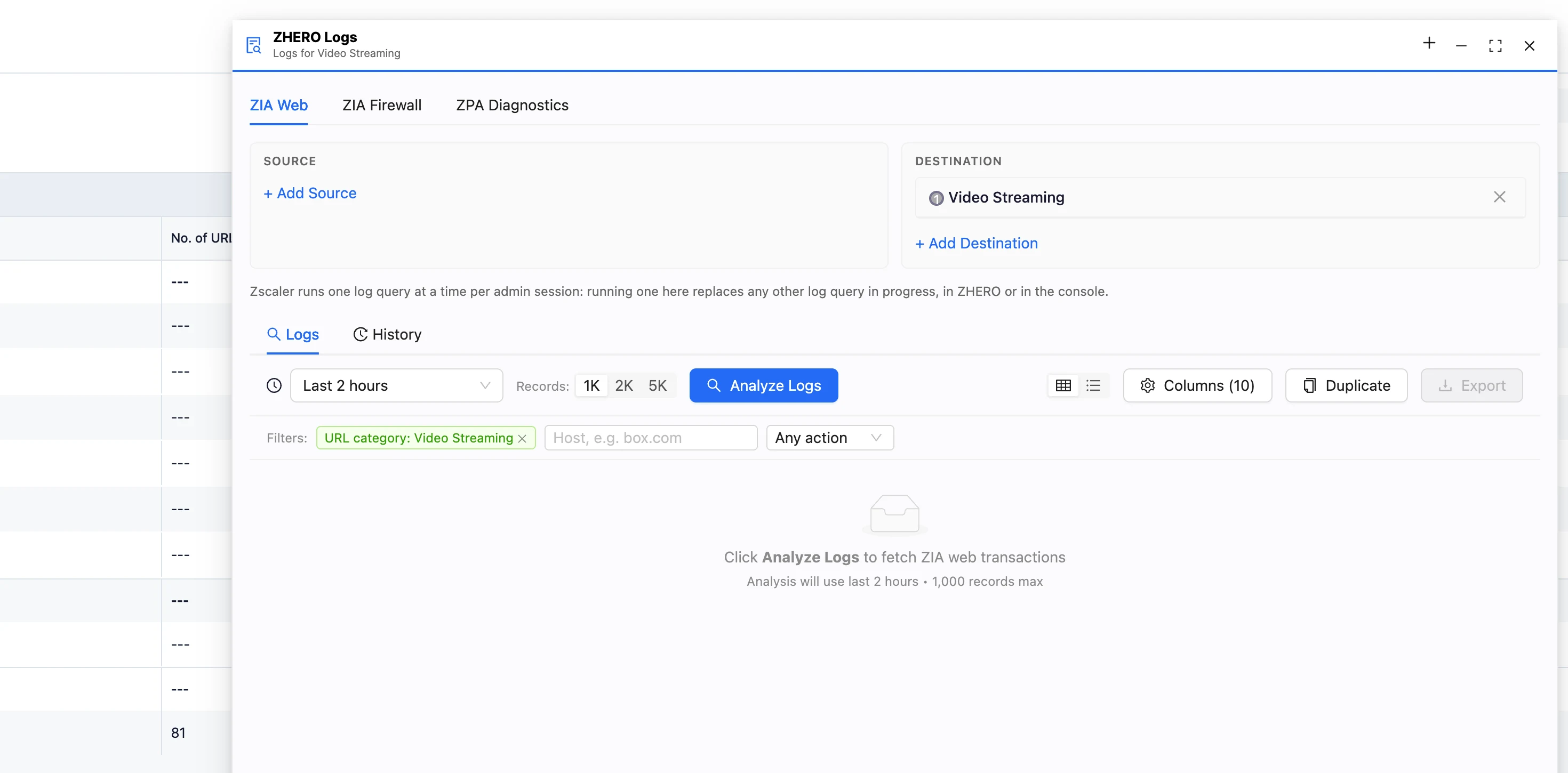Click the Export button

pyautogui.click(x=1471, y=385)
